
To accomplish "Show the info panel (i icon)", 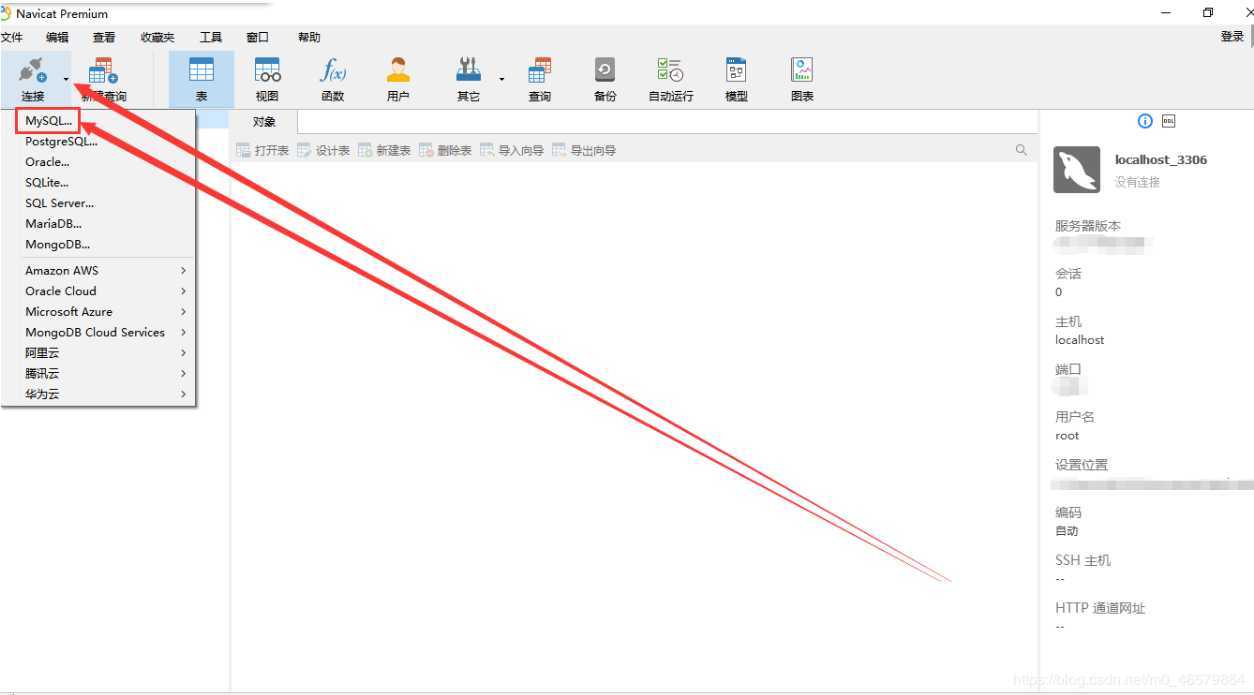I will [x=1145, y=121].
